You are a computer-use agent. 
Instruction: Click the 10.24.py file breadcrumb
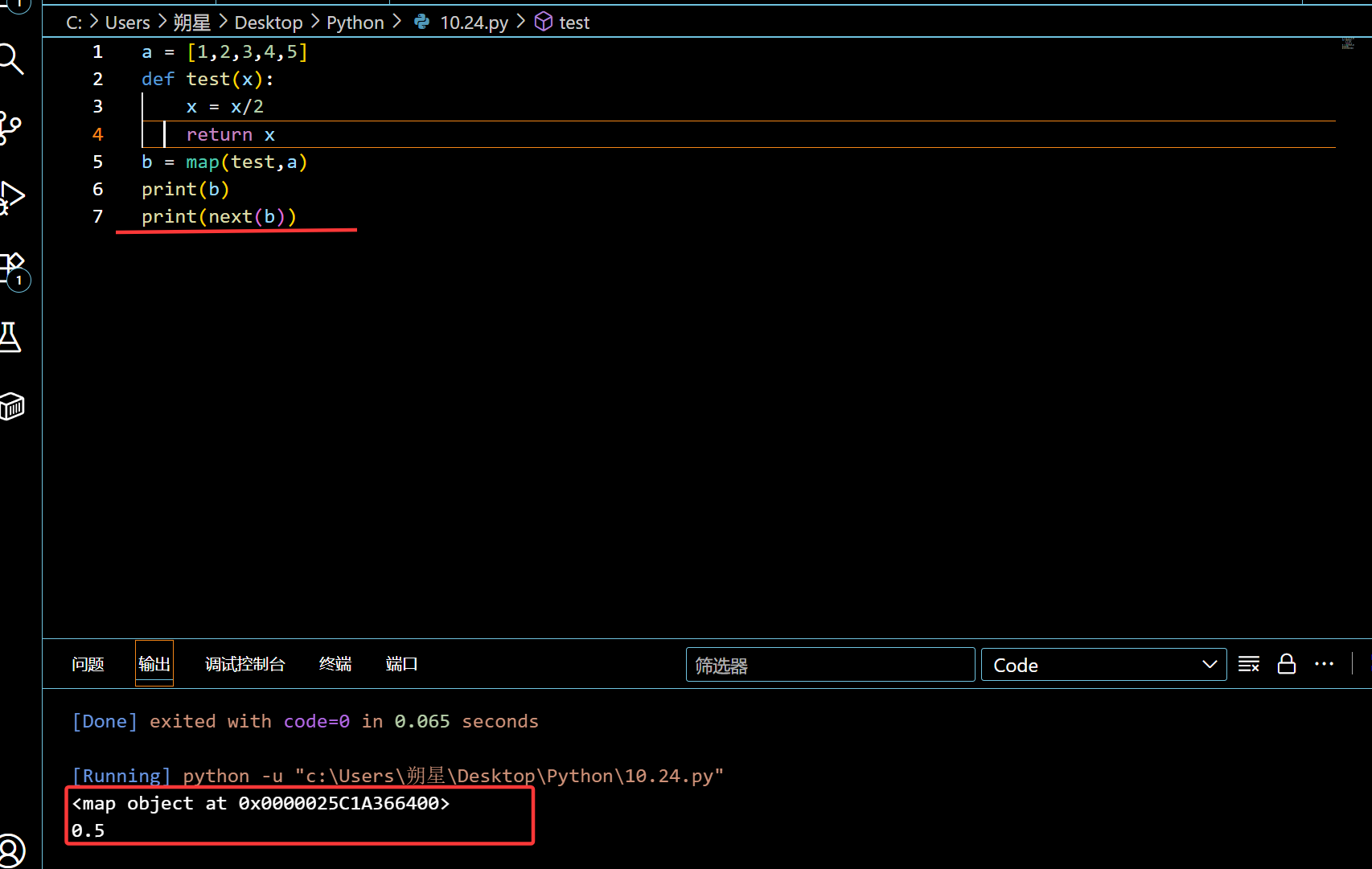[x=473, y=23]
